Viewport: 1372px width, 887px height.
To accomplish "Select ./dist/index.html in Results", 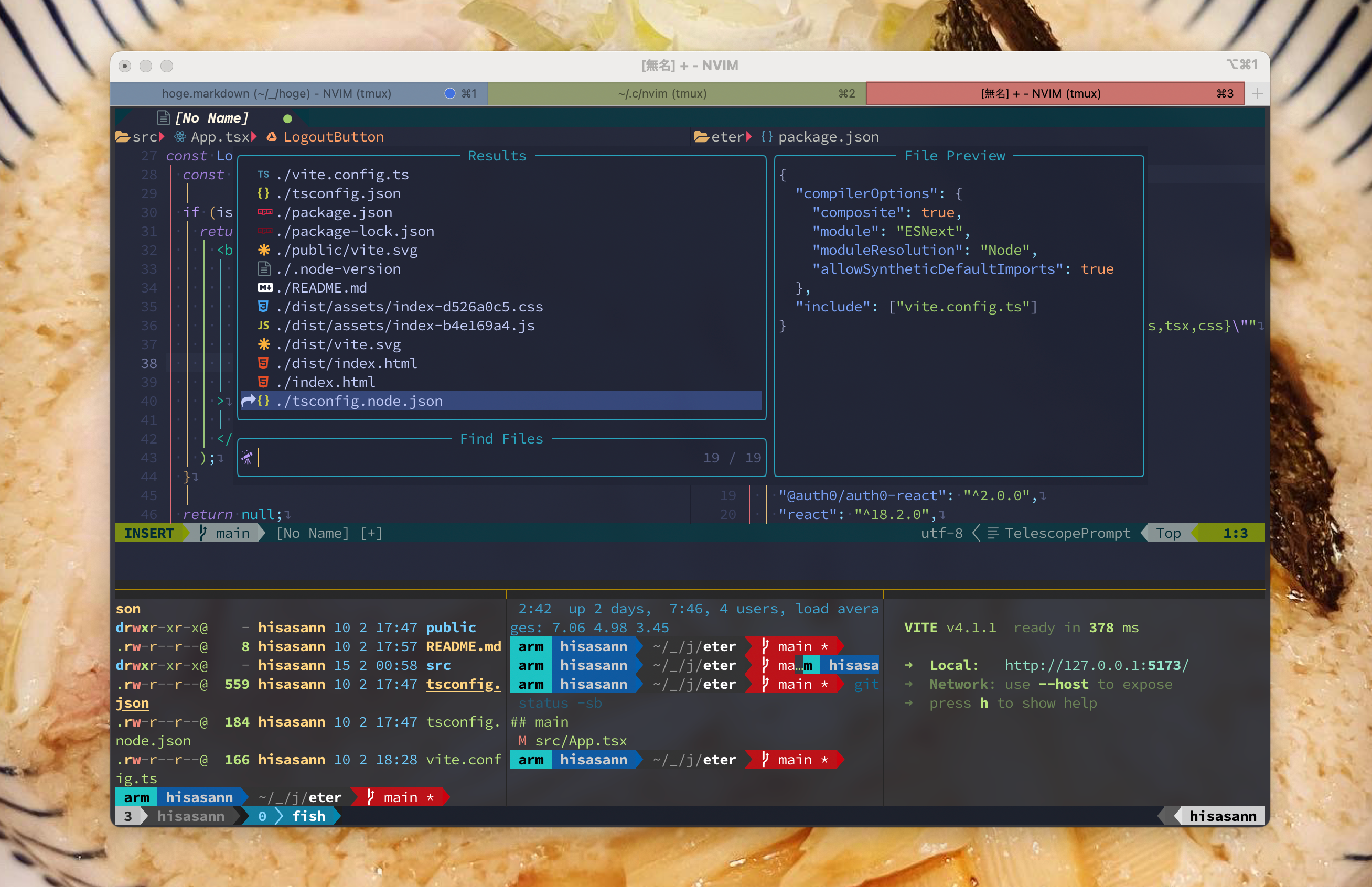I will pyautogui.click(x=347, y=363).
